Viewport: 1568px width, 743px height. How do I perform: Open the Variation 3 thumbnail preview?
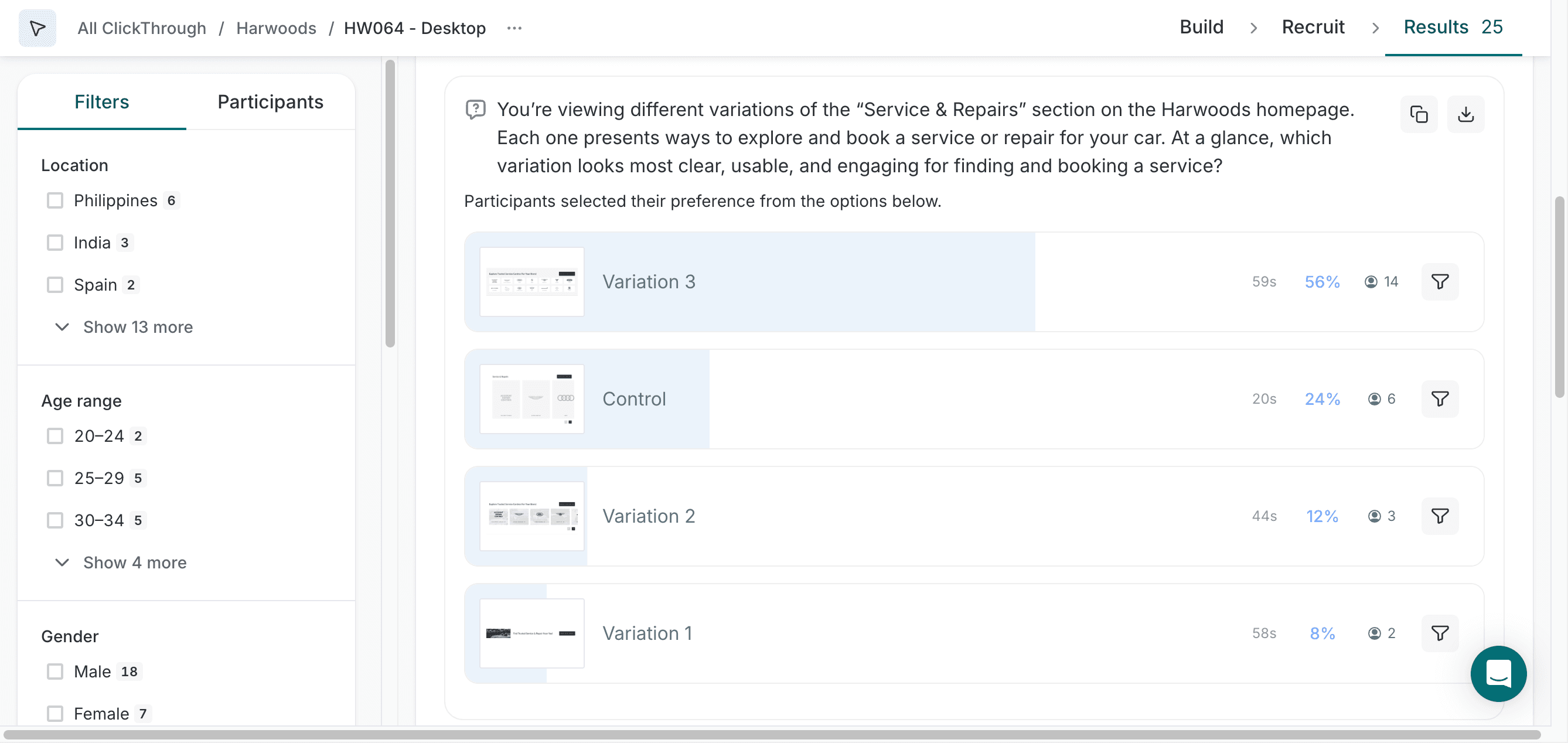pyautogui.click(x=531, y=282)
